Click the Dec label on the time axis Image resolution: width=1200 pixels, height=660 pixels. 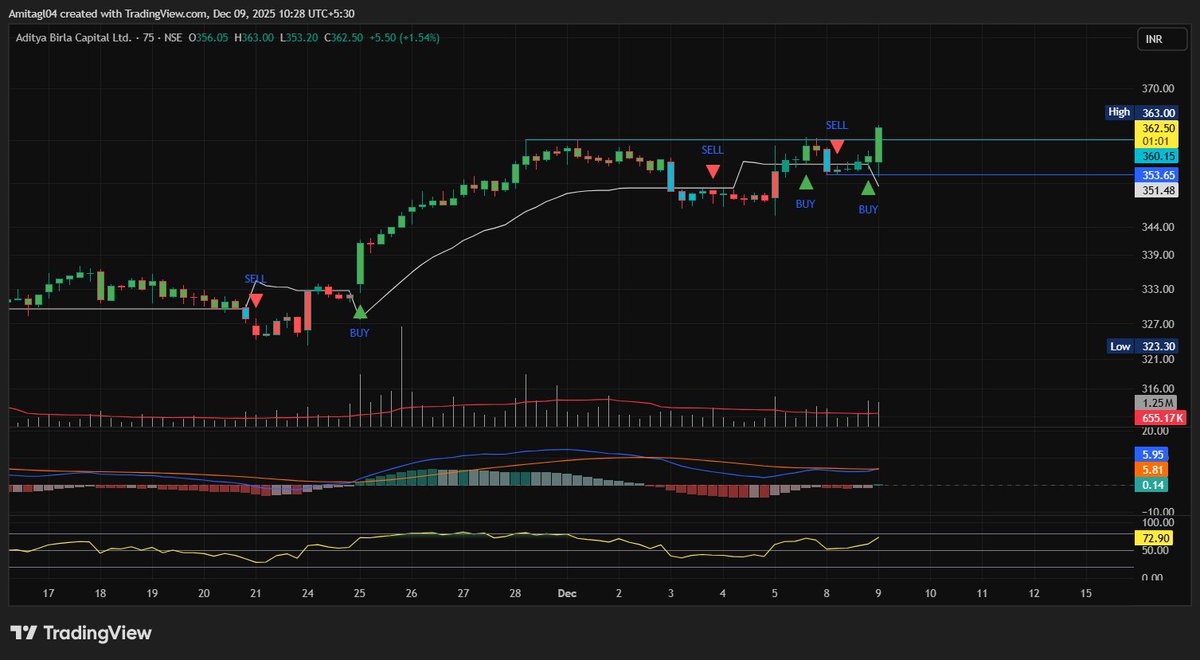pos(568,593)
